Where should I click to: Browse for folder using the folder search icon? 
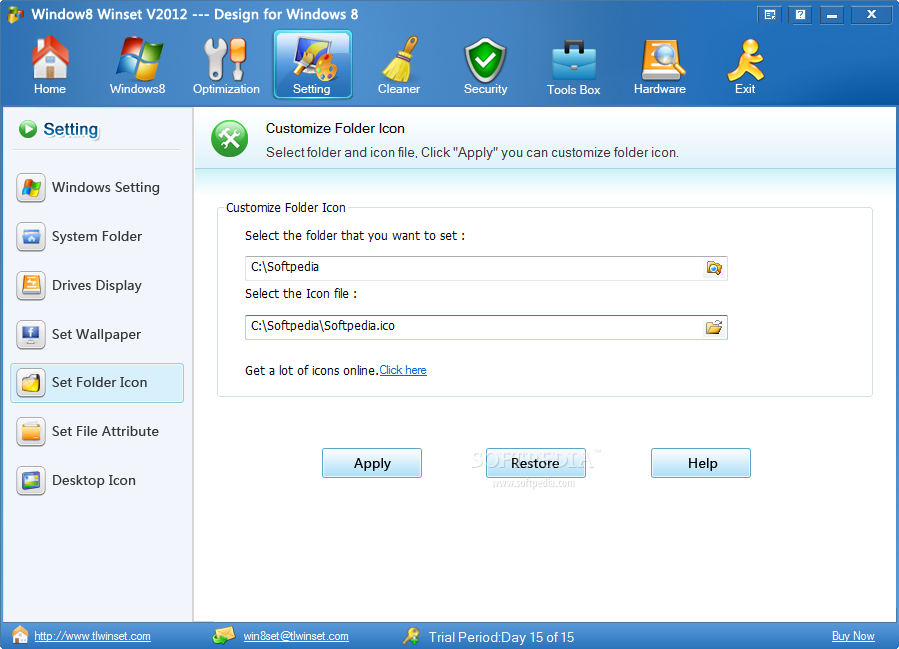pyautogui.click(x=714, y=268)
